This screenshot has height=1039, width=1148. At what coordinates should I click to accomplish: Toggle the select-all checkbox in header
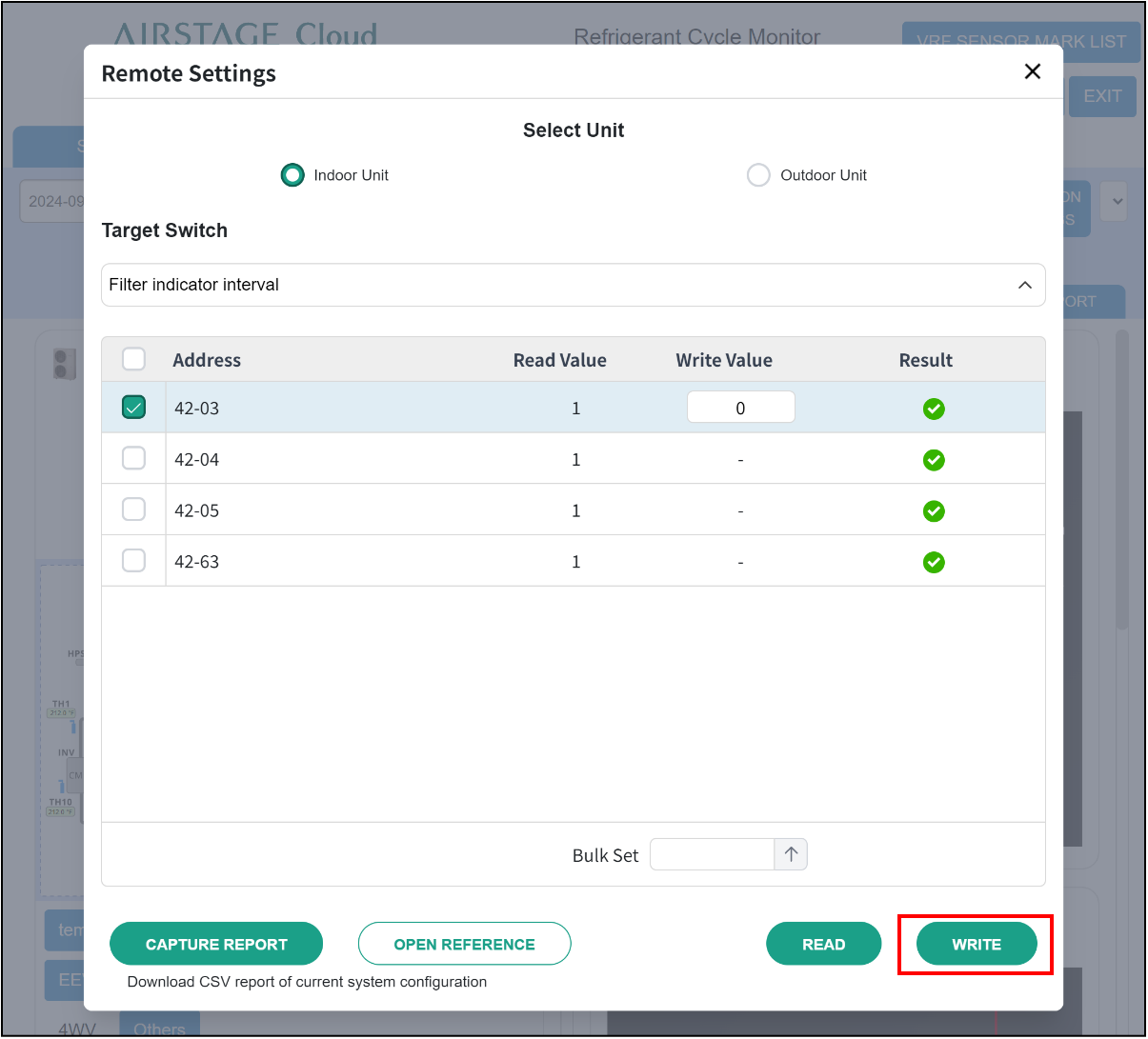pos(134,359)
